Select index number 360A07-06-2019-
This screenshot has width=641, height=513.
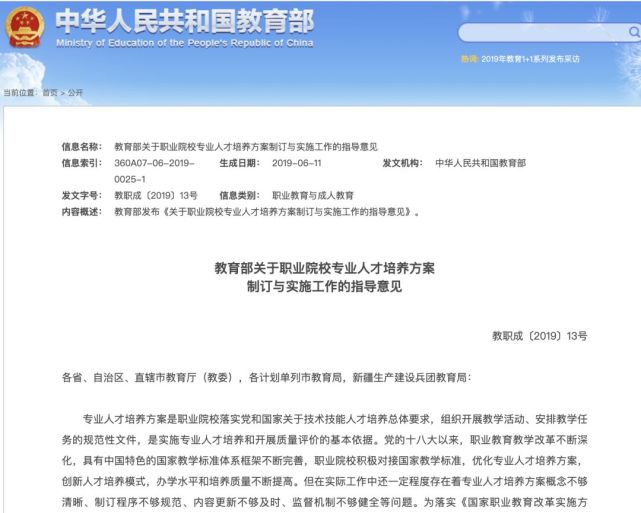(154, 163)
